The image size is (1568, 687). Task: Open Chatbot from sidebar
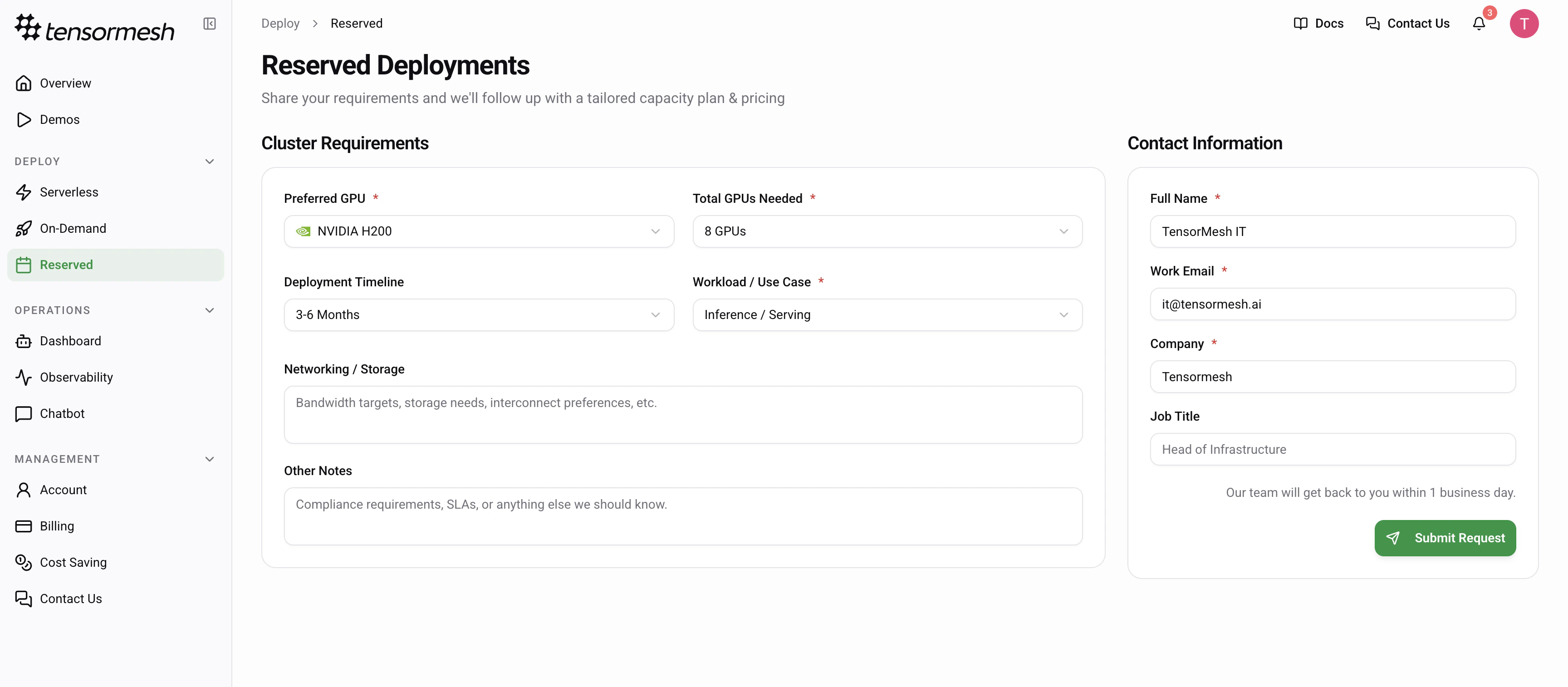(116, 414)
